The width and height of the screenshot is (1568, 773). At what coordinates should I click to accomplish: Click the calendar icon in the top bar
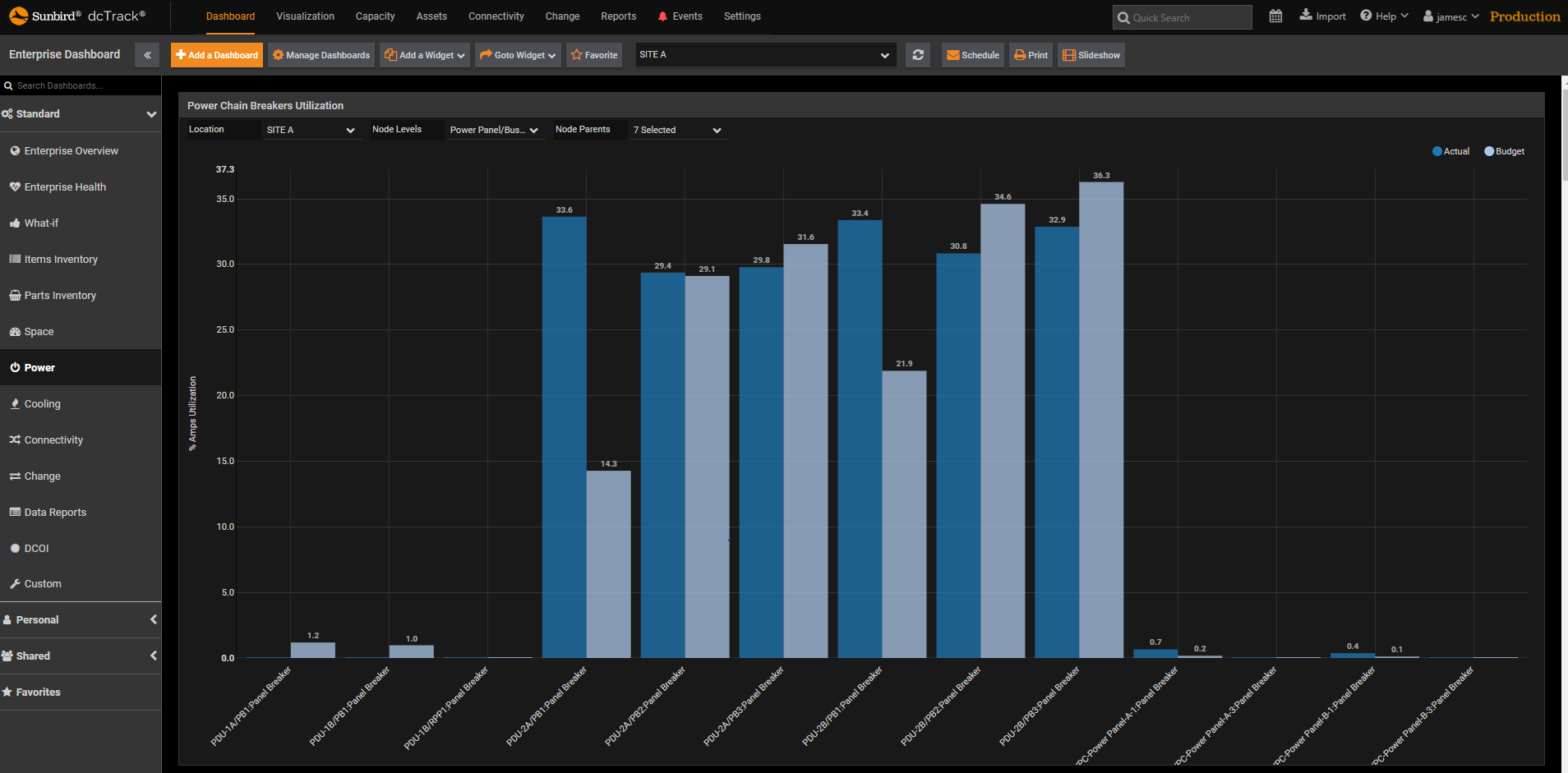(x=1275, y=16)
